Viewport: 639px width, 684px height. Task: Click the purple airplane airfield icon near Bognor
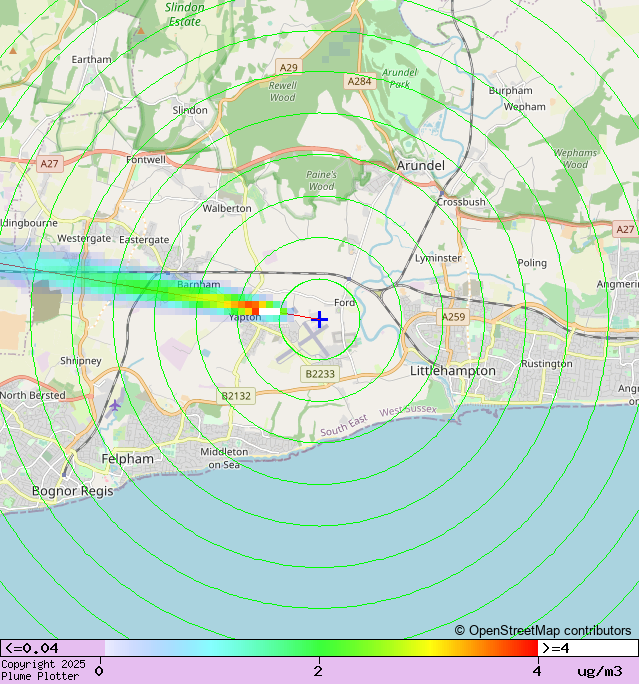[115, 405]
